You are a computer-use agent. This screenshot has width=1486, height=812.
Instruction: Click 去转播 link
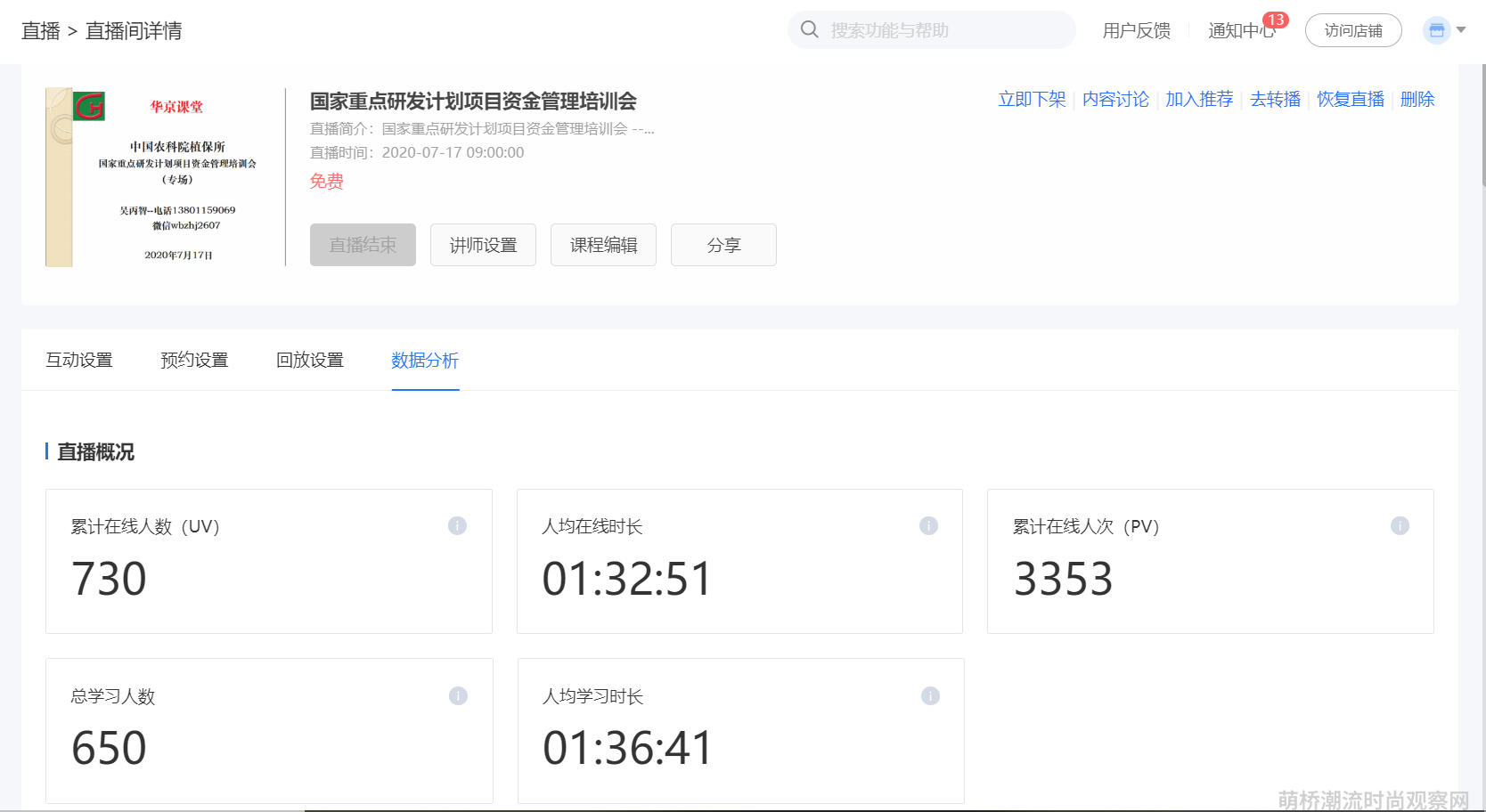pyautogui.click(x=1275, y=99)
